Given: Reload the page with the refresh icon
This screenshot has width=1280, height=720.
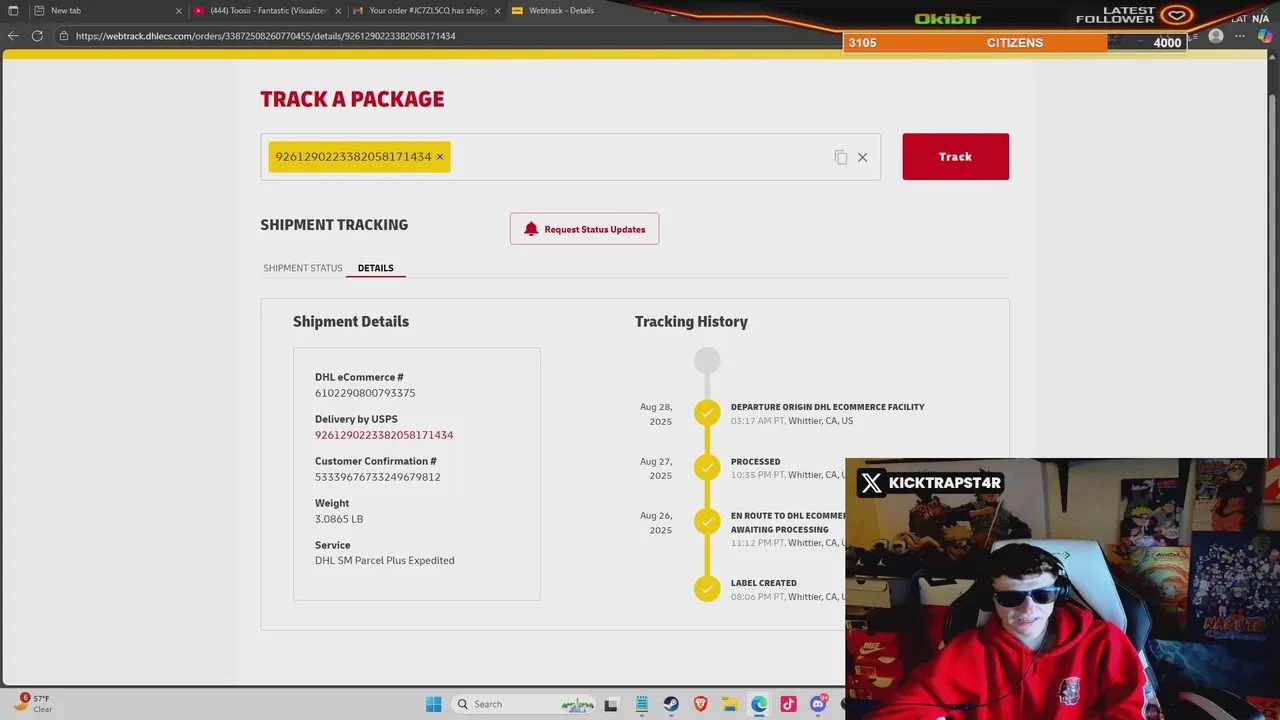Looking at the screenshot, I should (37, 36).
